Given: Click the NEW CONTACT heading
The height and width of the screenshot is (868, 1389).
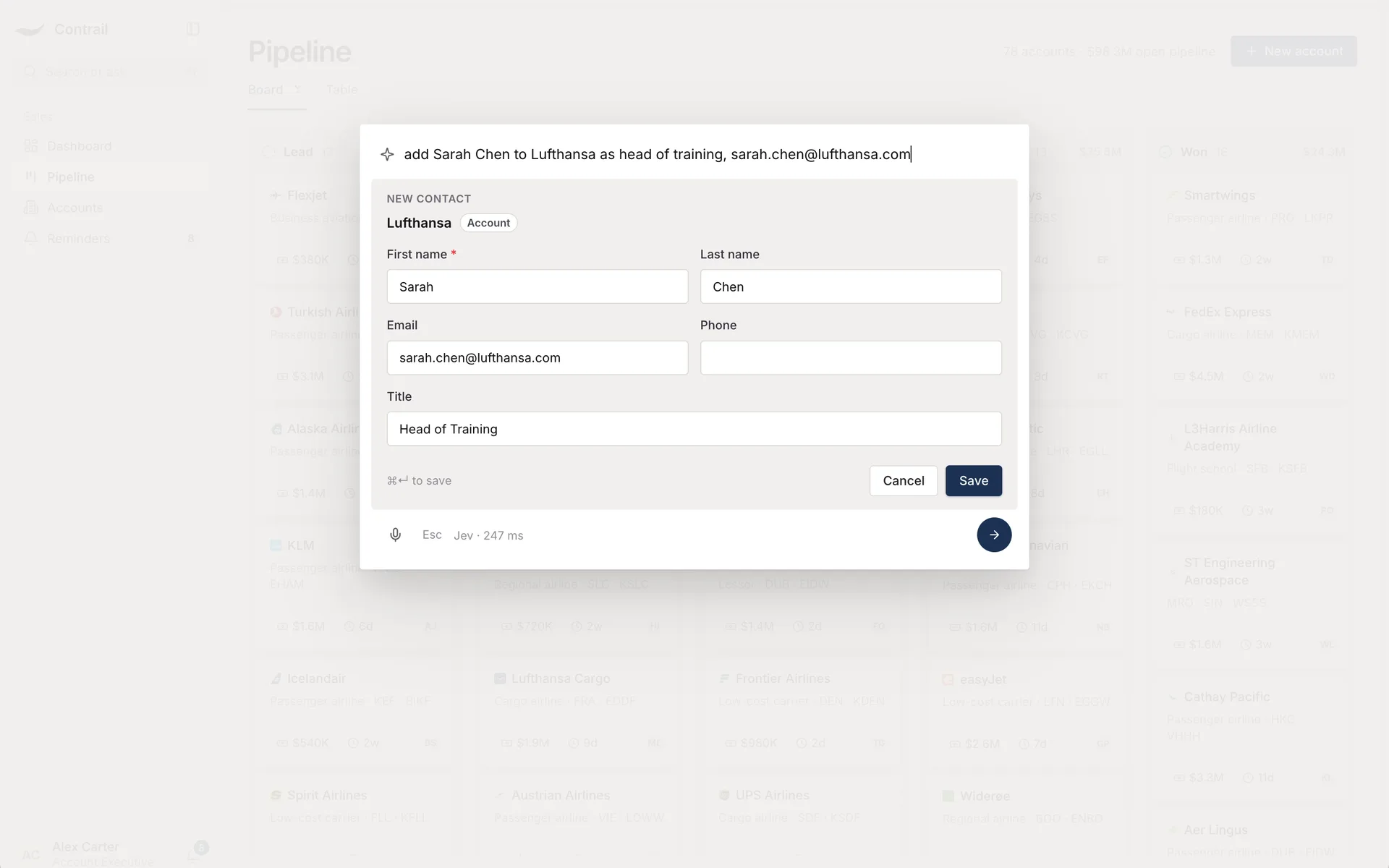Looking at the screenshot, I should (428, 199).
